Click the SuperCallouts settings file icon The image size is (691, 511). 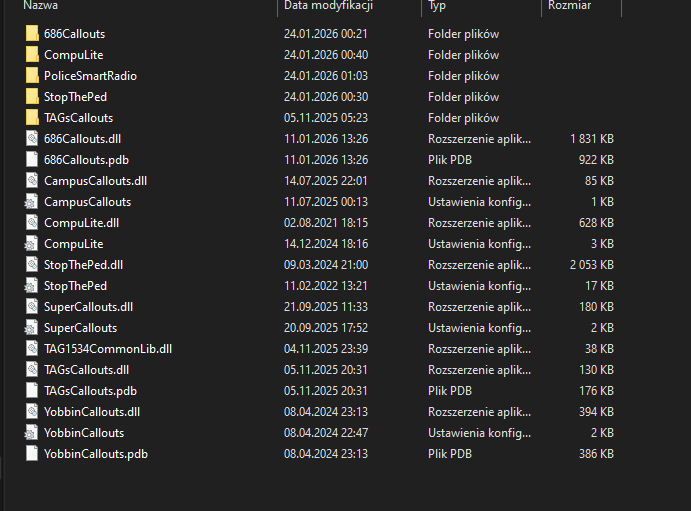(34, 328)
